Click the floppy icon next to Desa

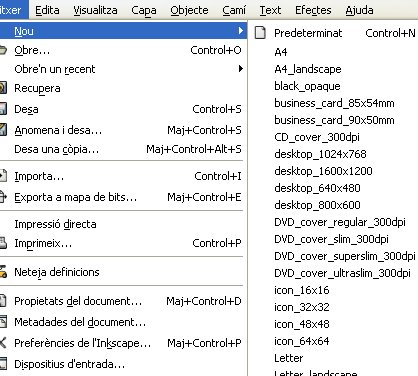click(x=3, y=109)
